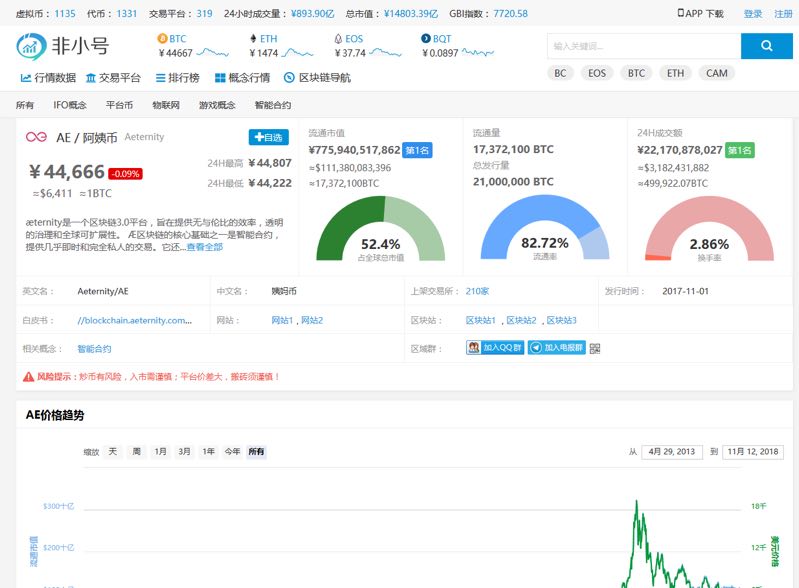Viewport: 799px width, 588px height.
Task: Click the EOS ticker coin icon
Action: pos(337,39)
